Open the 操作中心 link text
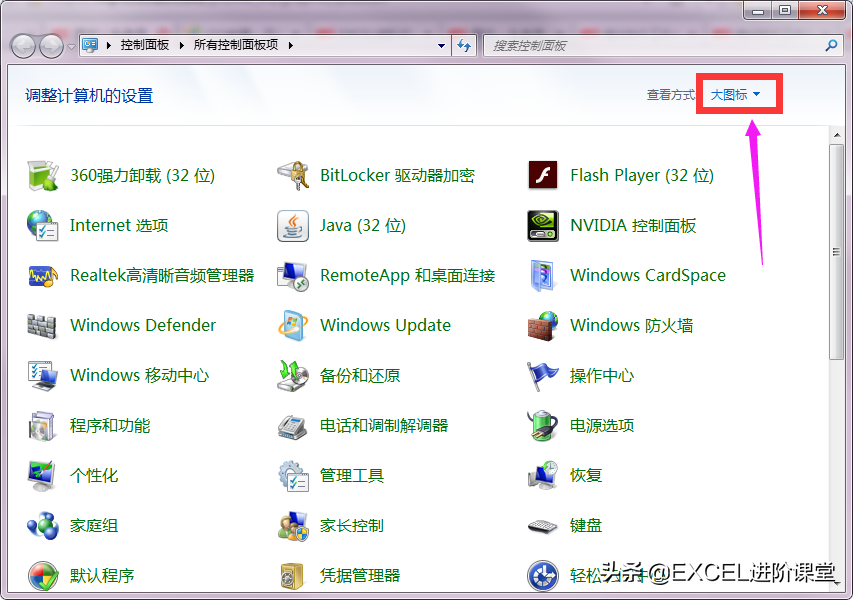This screenshot has width=853, height=600. [602, 375]
